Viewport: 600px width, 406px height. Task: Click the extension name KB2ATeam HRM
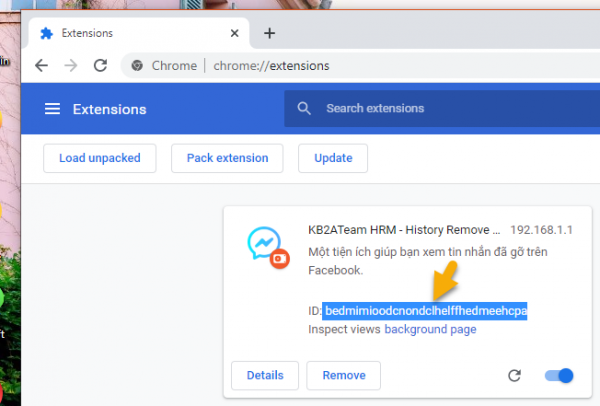(404, 230)
